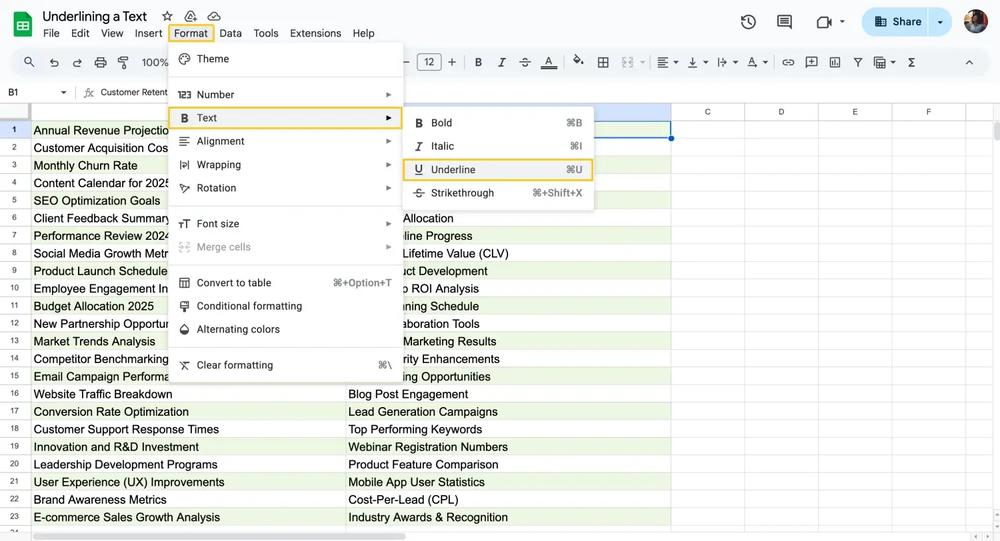Choose Conditional formatting in Format menu
This screenshot has height=541, width=1000.
point(249,306)
